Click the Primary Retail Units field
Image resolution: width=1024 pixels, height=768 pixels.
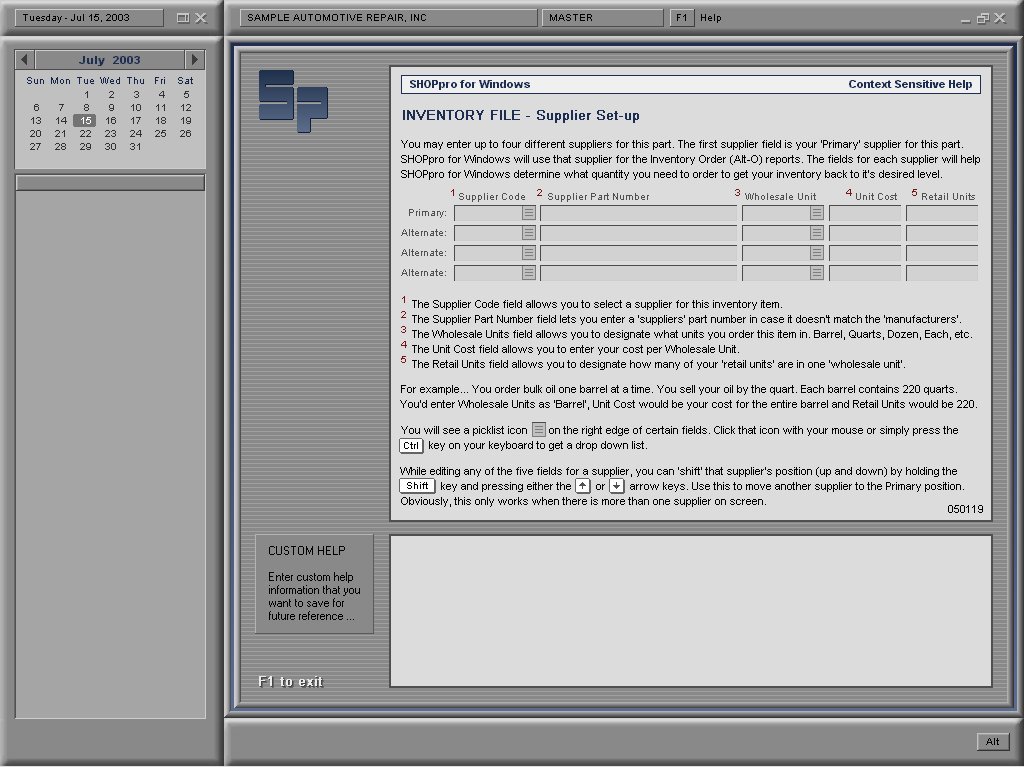(x=942, y=213)
